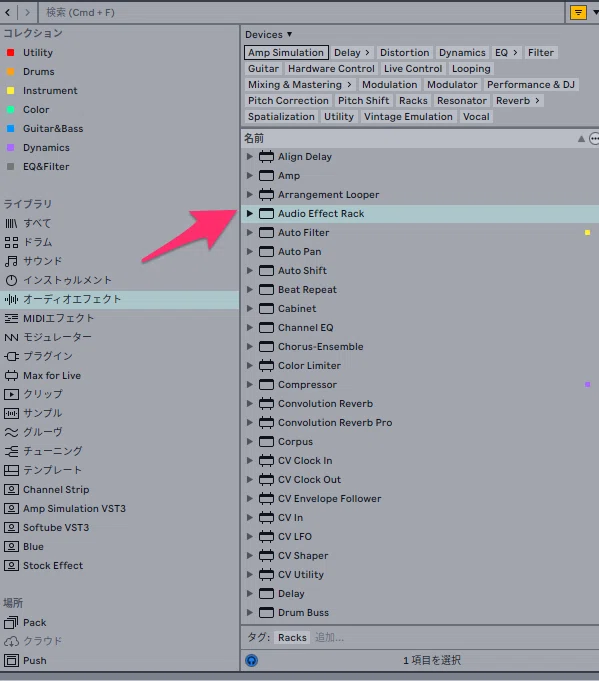
Task: Open the オーディオエフェクト library category
Action: coord(119,299)
